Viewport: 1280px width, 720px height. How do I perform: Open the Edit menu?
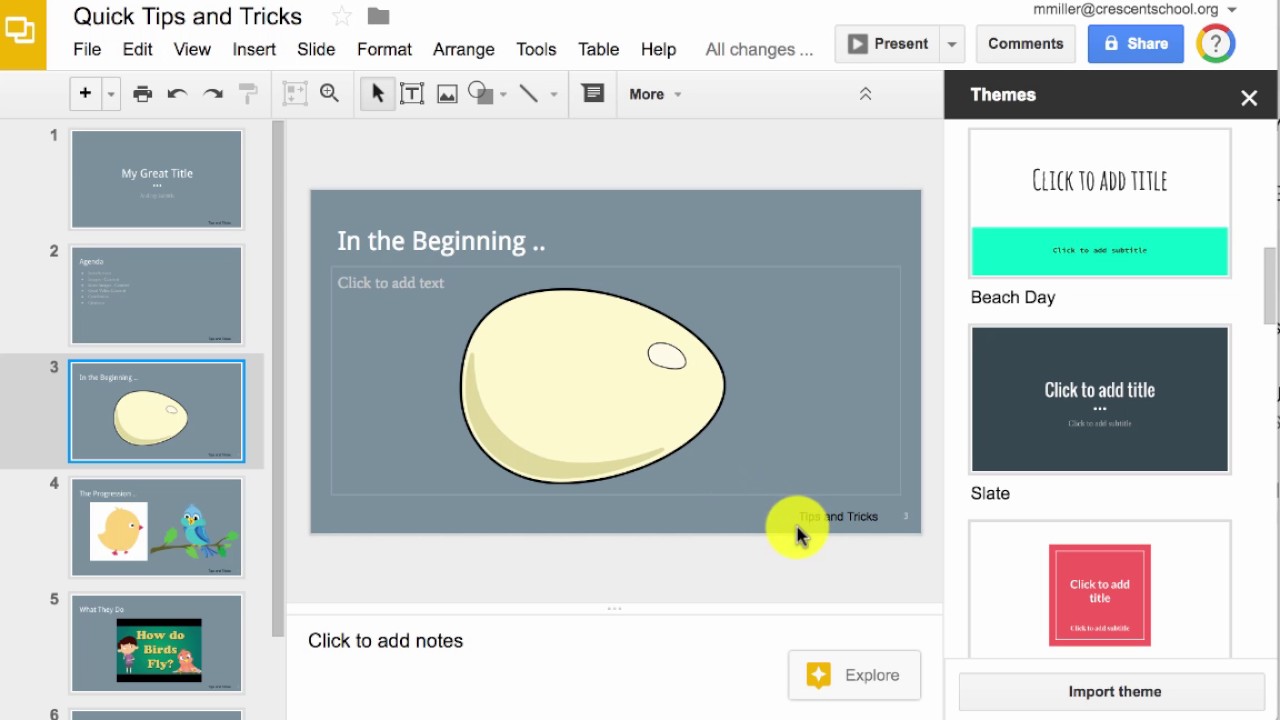tap(137, 49)
